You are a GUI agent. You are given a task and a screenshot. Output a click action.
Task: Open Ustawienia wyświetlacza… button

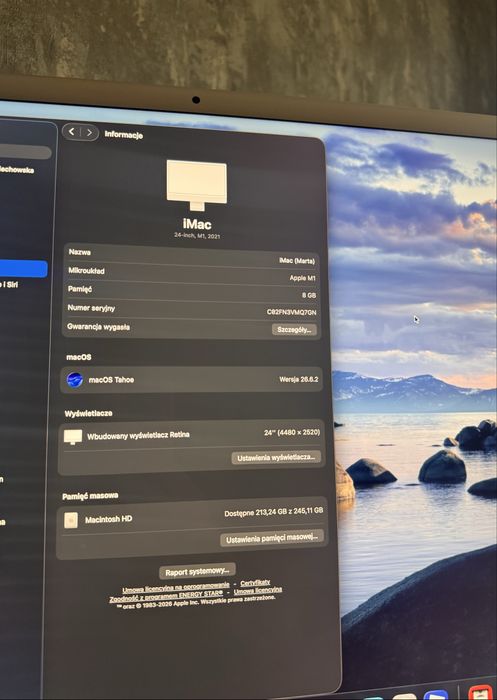[276, 458]
